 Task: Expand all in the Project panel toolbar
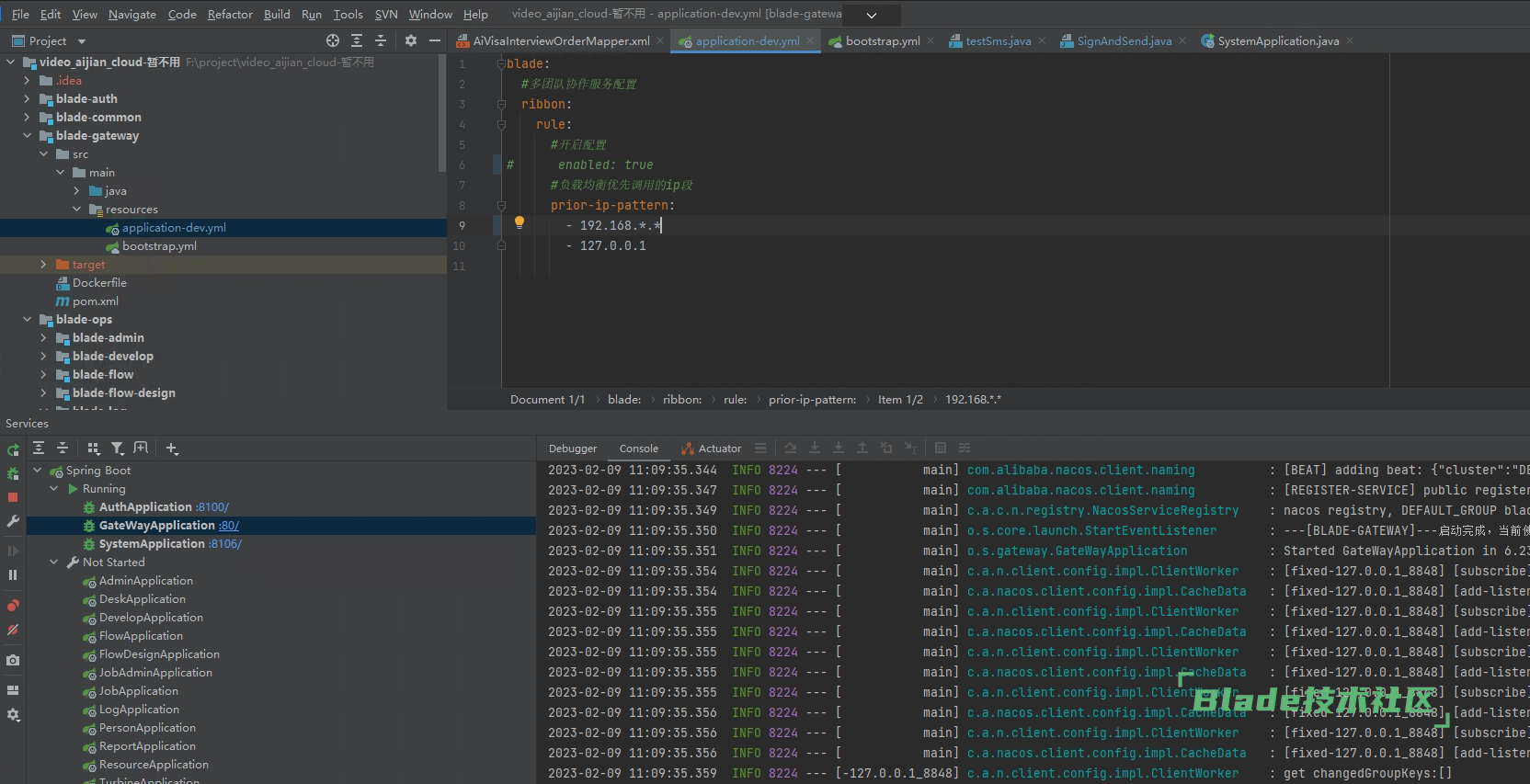click(357, 40)
